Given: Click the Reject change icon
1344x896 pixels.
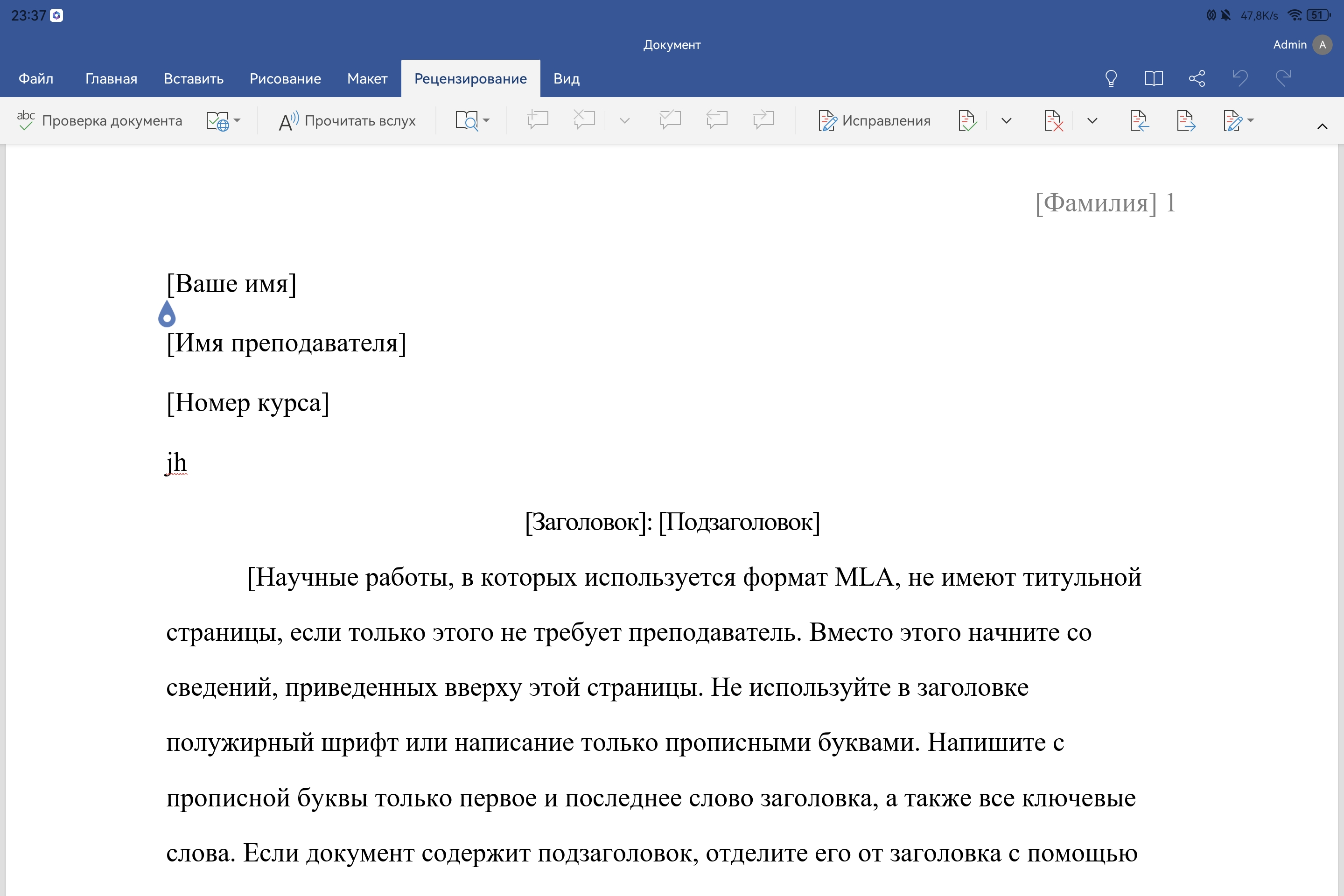Looking at the screenshot, I should (1053, 120).
